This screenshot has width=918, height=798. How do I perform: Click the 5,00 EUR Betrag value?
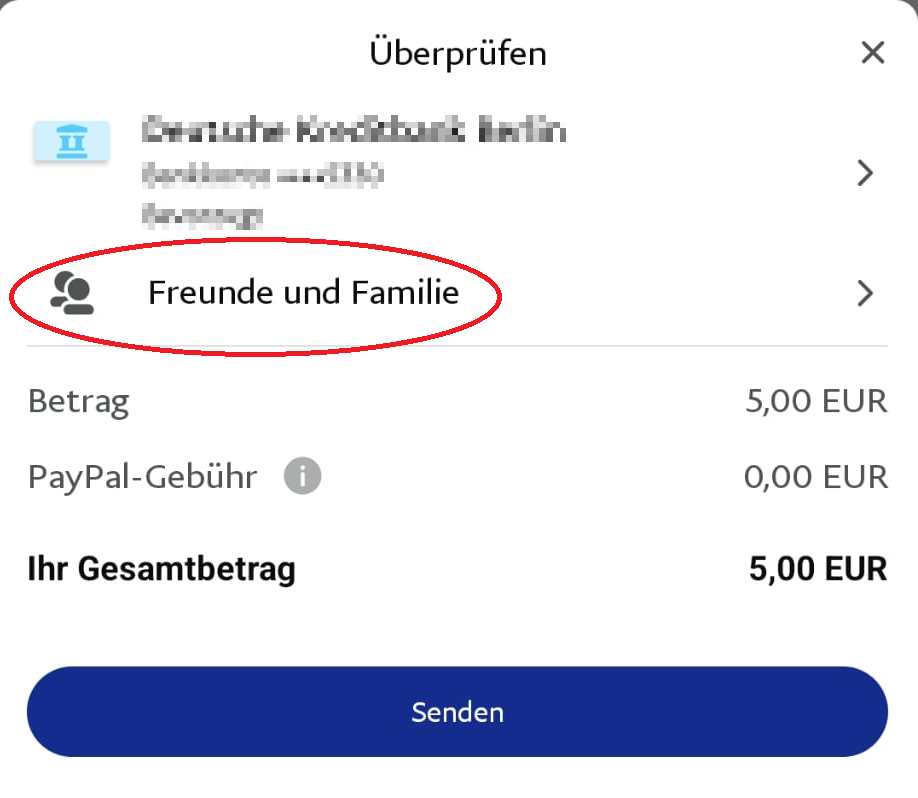tap(816, 401)
